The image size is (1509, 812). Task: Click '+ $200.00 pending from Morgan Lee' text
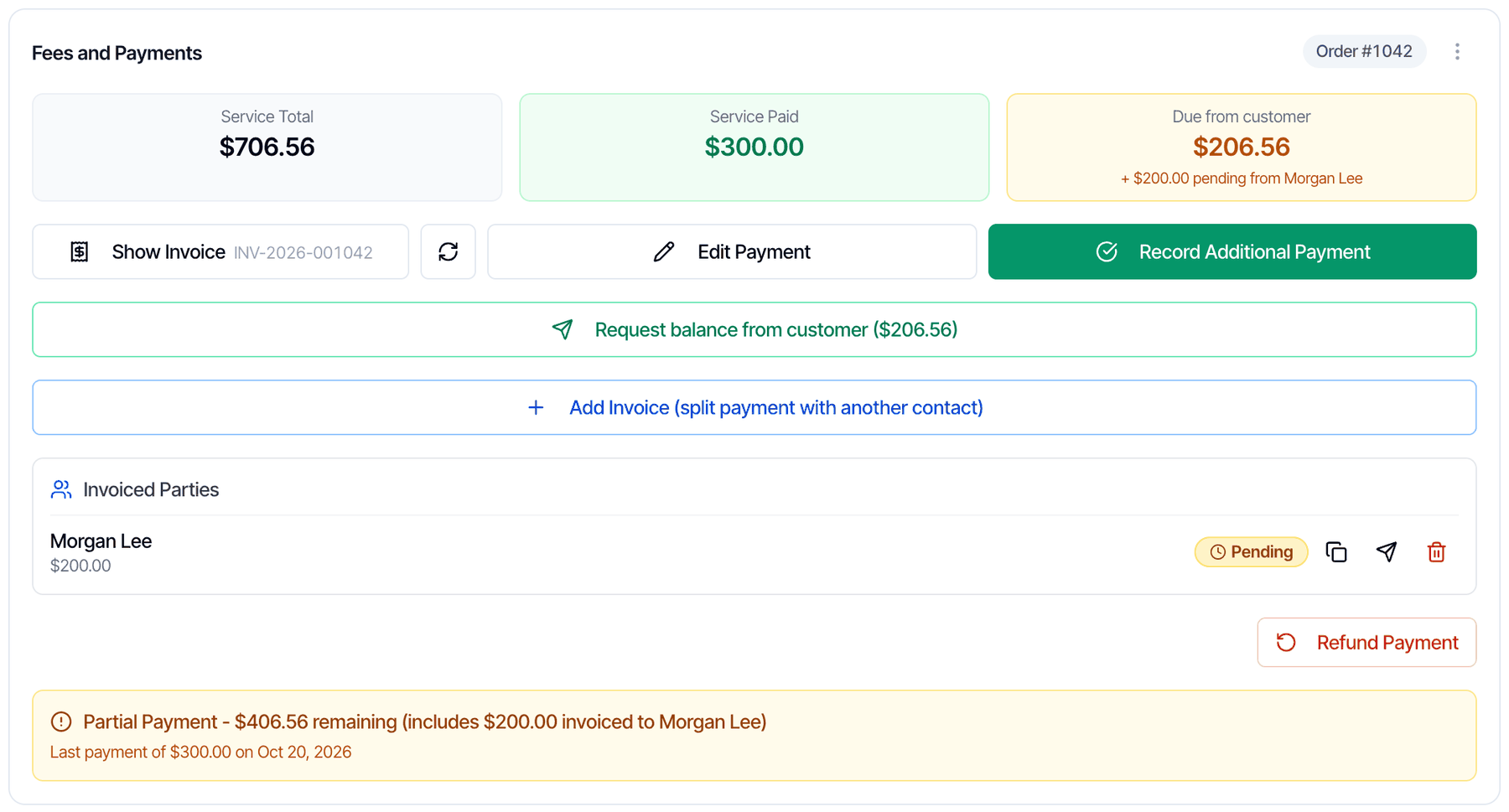[x=1242, y=178]
